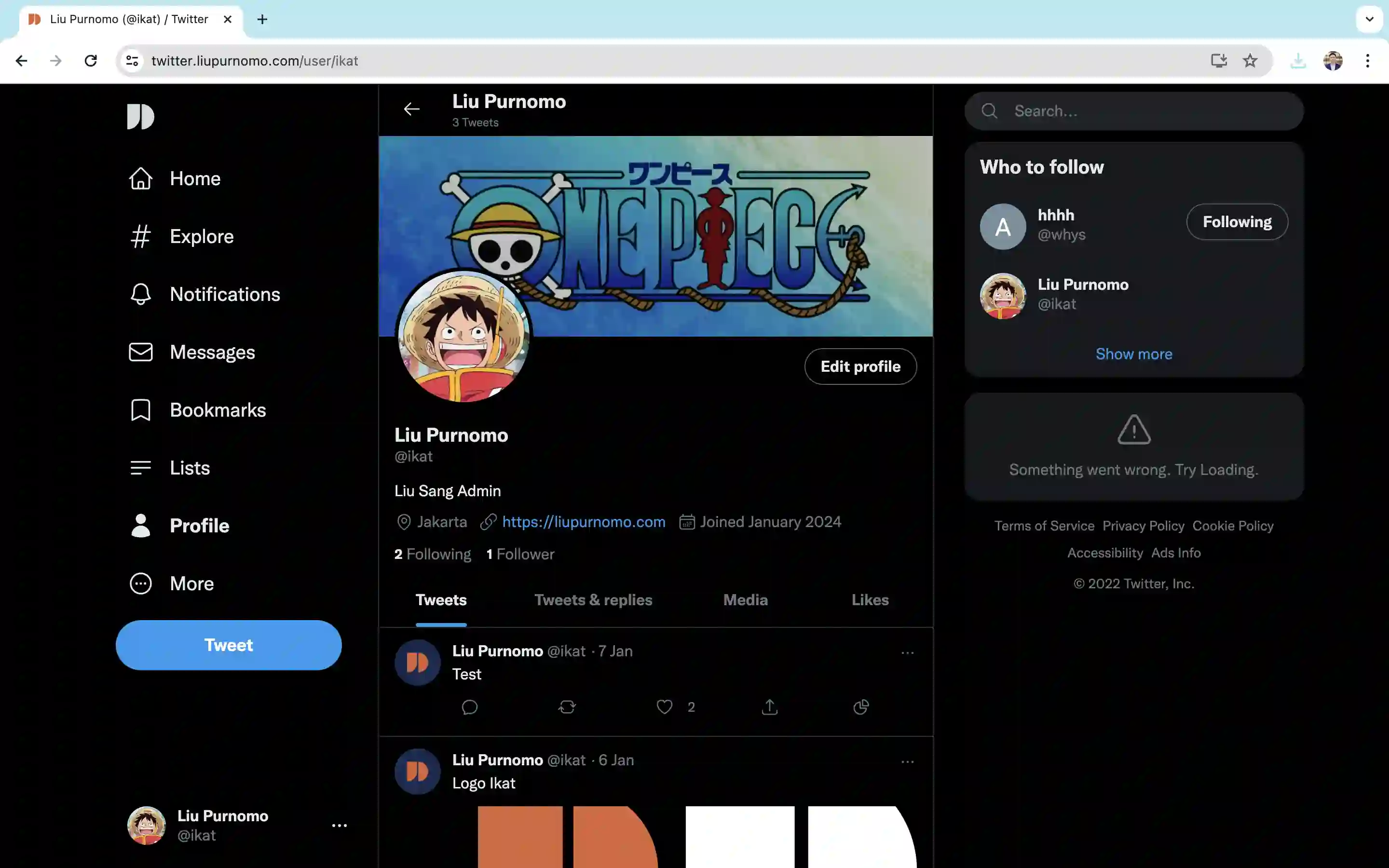This screenshot has height=868, width=1389.
Task: View site information icon in address bar
Action: tap(132, 61)
